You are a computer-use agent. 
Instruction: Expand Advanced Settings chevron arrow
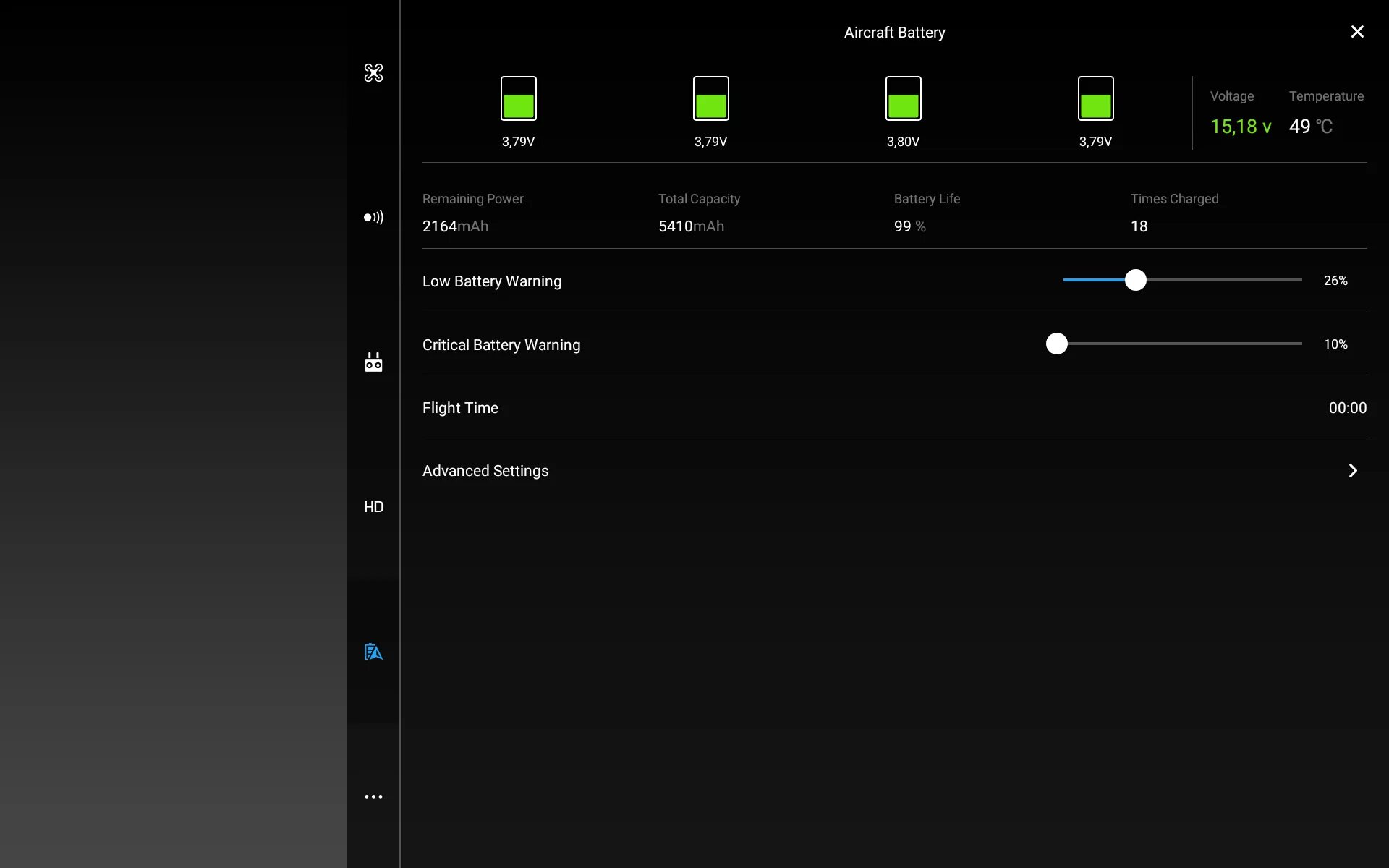pos(1353,471)
